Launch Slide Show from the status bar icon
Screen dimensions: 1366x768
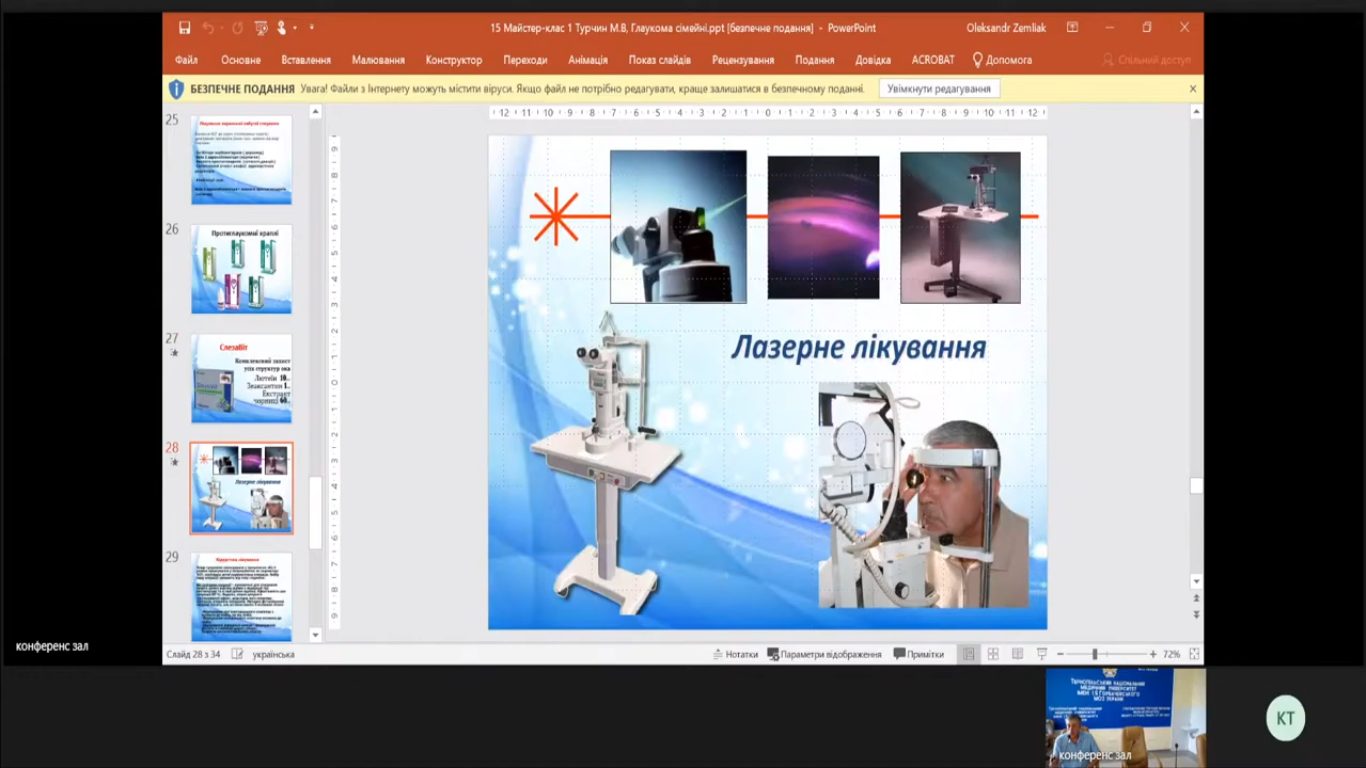(x=1042, y=654)
